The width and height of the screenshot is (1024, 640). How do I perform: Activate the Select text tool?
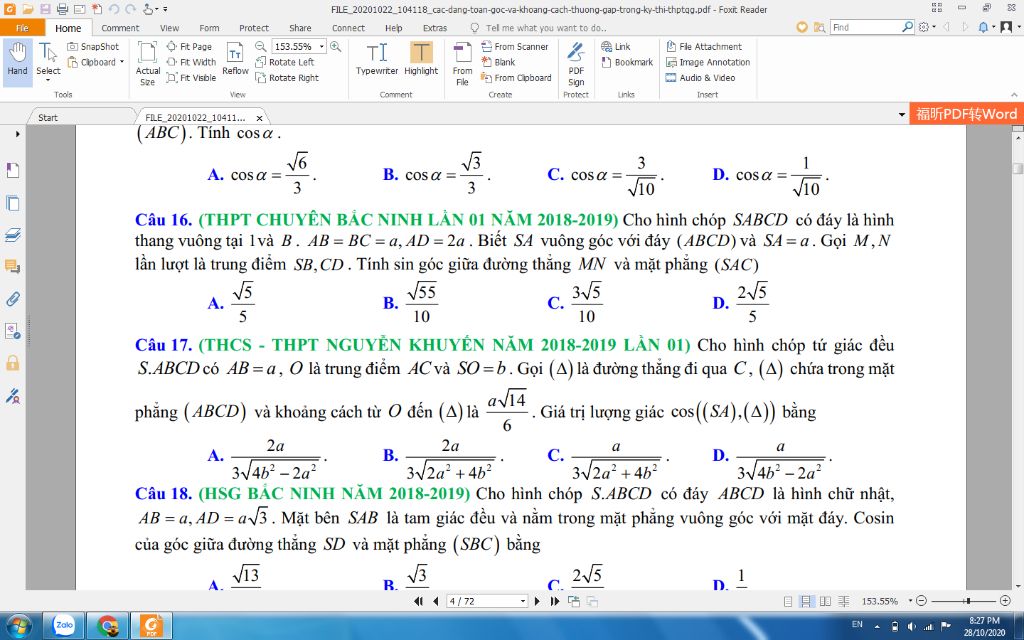[48, 62]
